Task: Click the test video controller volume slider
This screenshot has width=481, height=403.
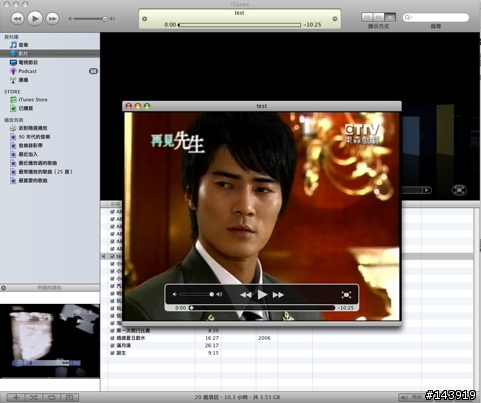Action: pyautogui.click(x=197, y=294)
